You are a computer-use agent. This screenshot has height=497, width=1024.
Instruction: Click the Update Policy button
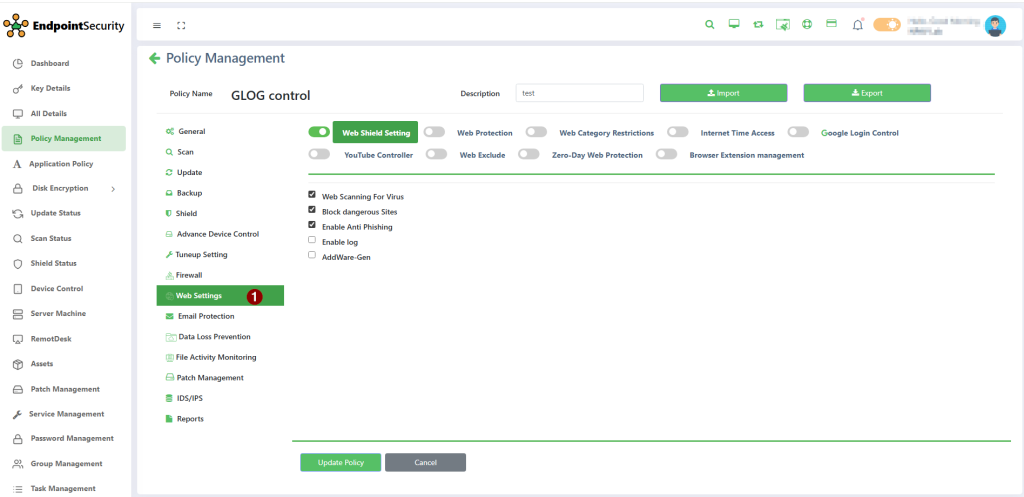click(x=340, y=462)
